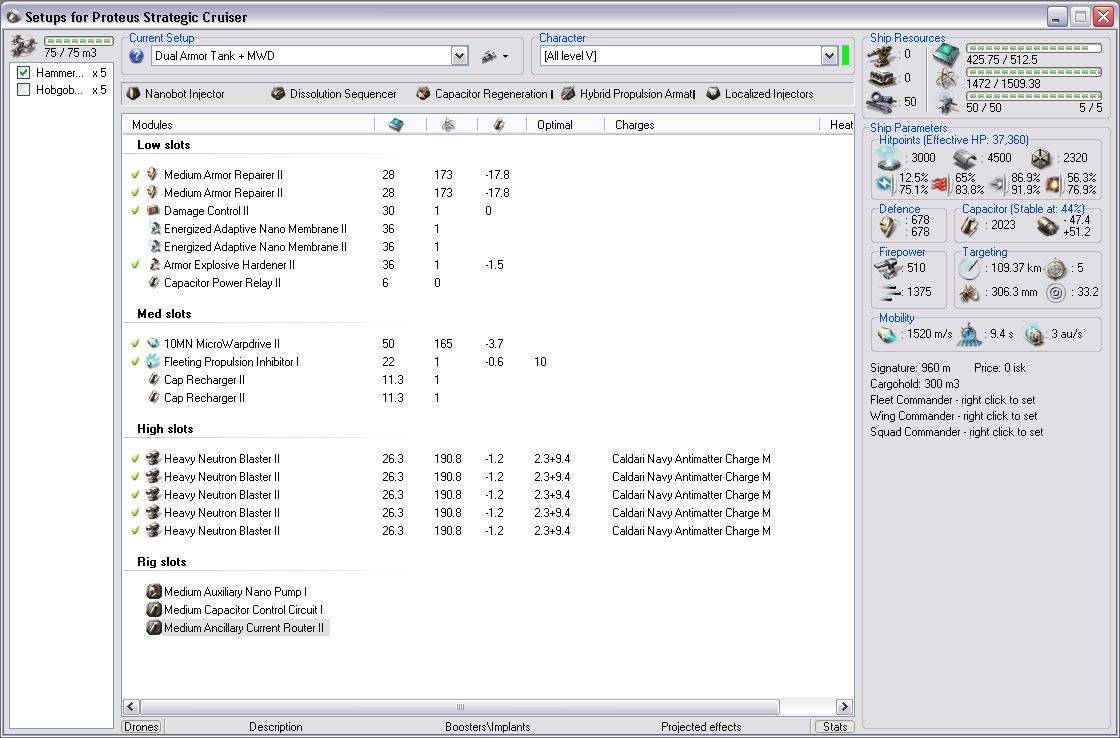The height and width of the screenshot is (738, 1120).
Task: Open the Projected effects tab
Action: coord(701,727)
